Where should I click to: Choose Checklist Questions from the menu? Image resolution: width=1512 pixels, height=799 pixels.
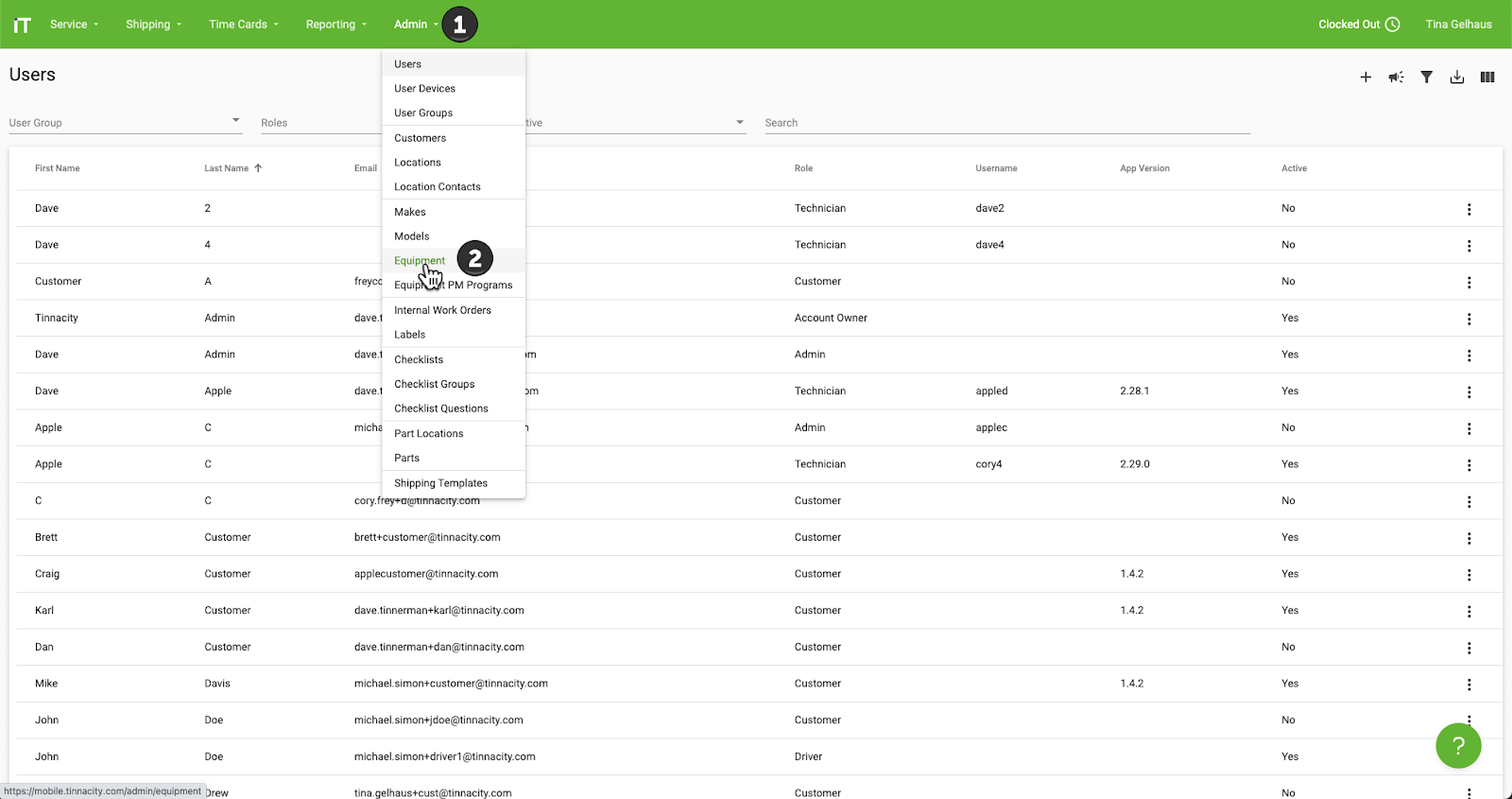[x=454, y=408]
